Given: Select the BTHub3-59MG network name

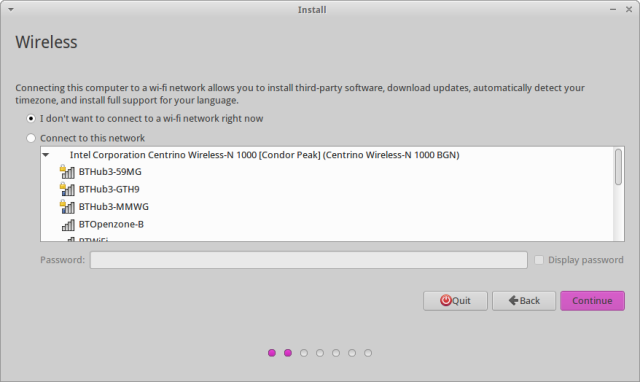Looking at the screenshot, I should click(110, 172).
